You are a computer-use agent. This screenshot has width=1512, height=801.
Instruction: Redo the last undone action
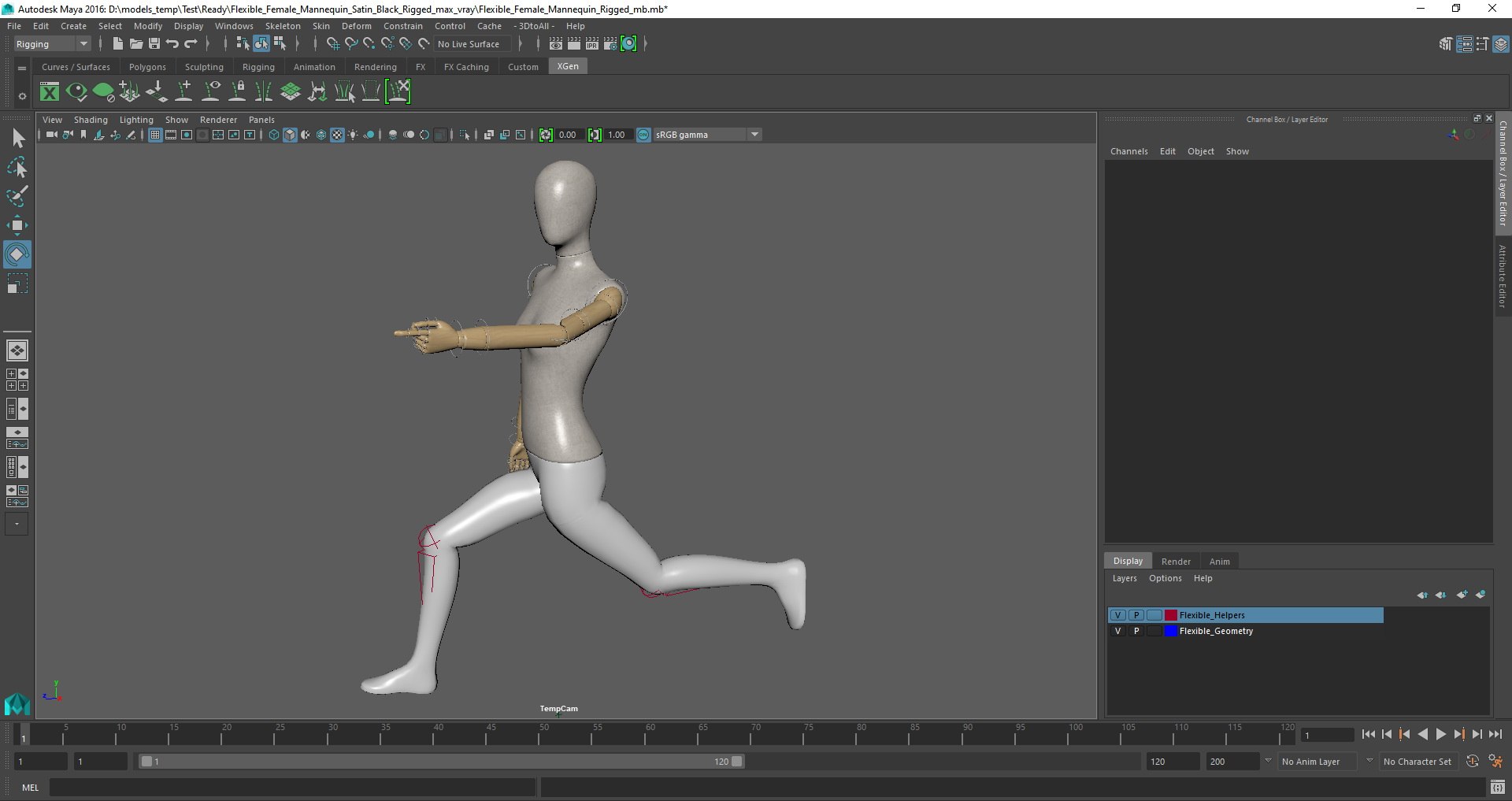[191, 44]
